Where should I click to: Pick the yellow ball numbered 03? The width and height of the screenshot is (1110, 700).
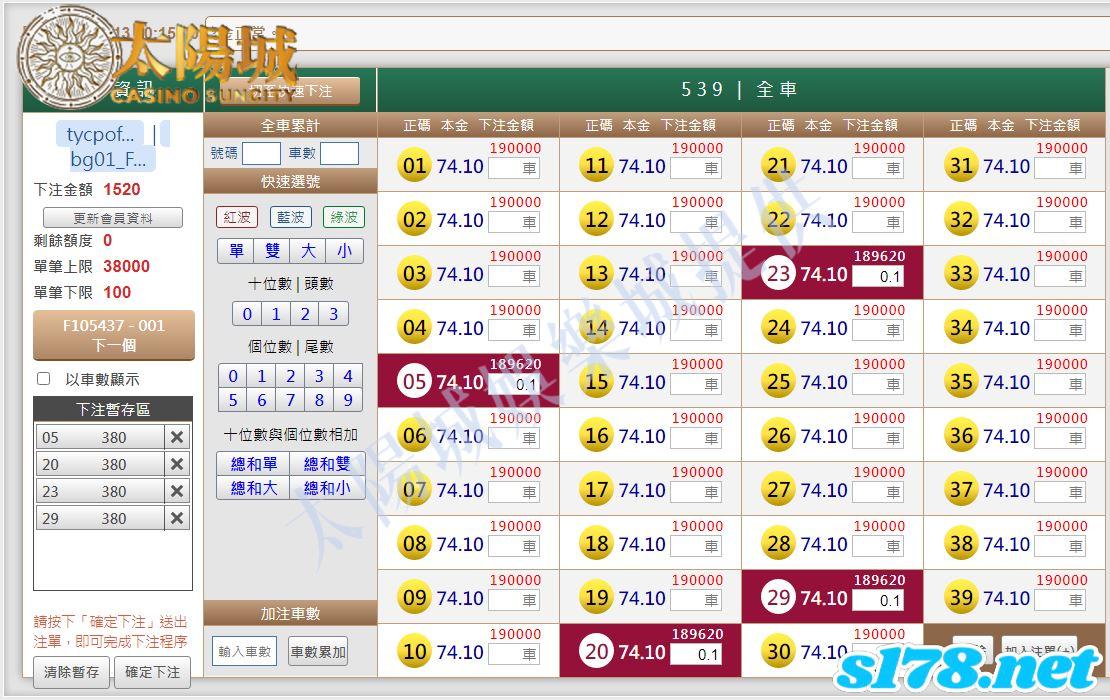414,273
